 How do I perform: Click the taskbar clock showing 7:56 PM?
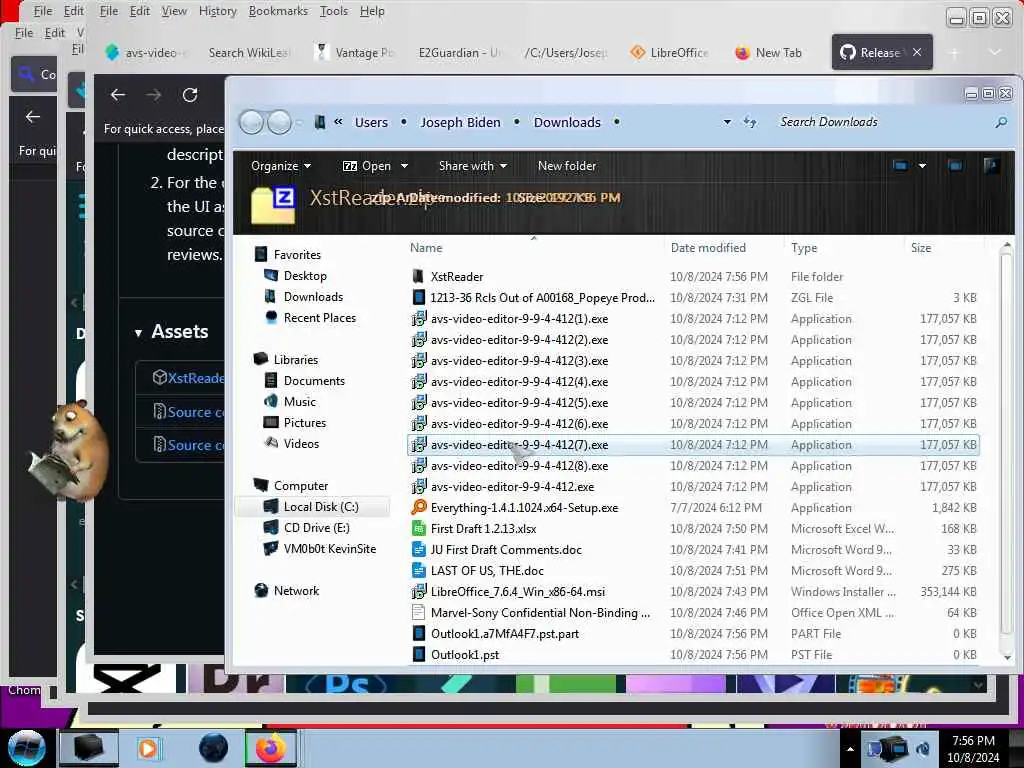point(973,748)
